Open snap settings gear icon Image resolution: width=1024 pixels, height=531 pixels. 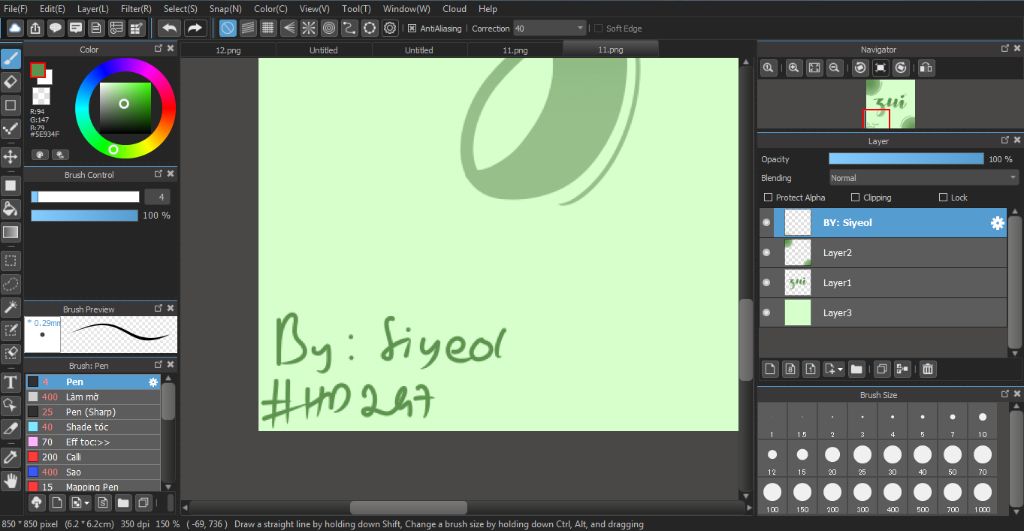coord(390,28)
